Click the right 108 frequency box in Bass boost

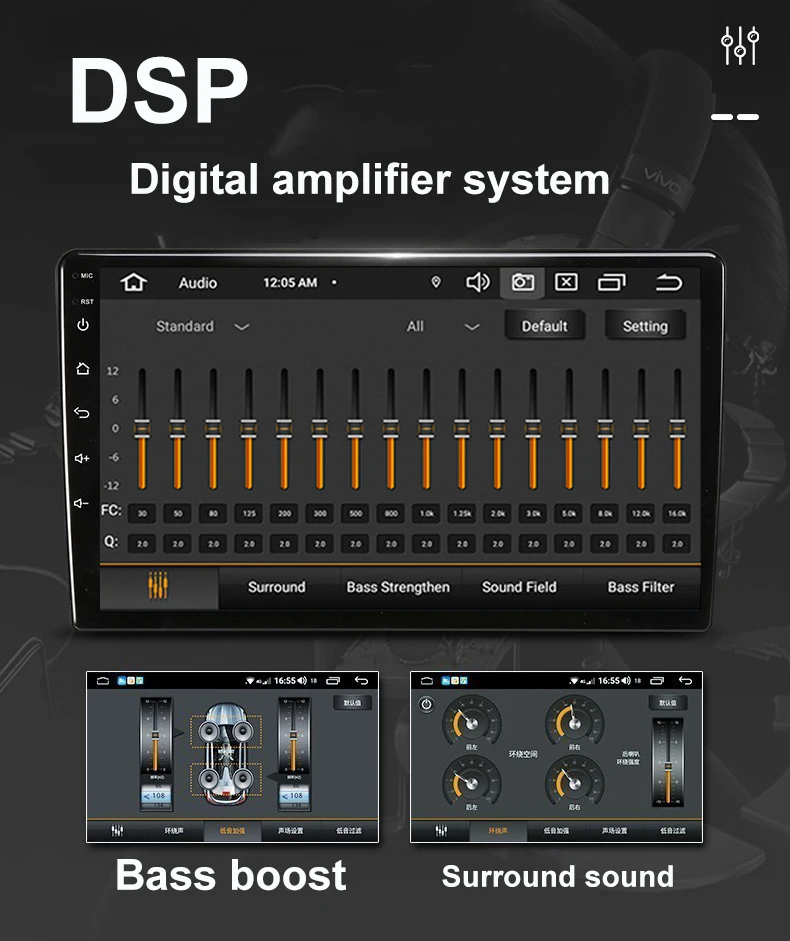[x=294, y=796]
